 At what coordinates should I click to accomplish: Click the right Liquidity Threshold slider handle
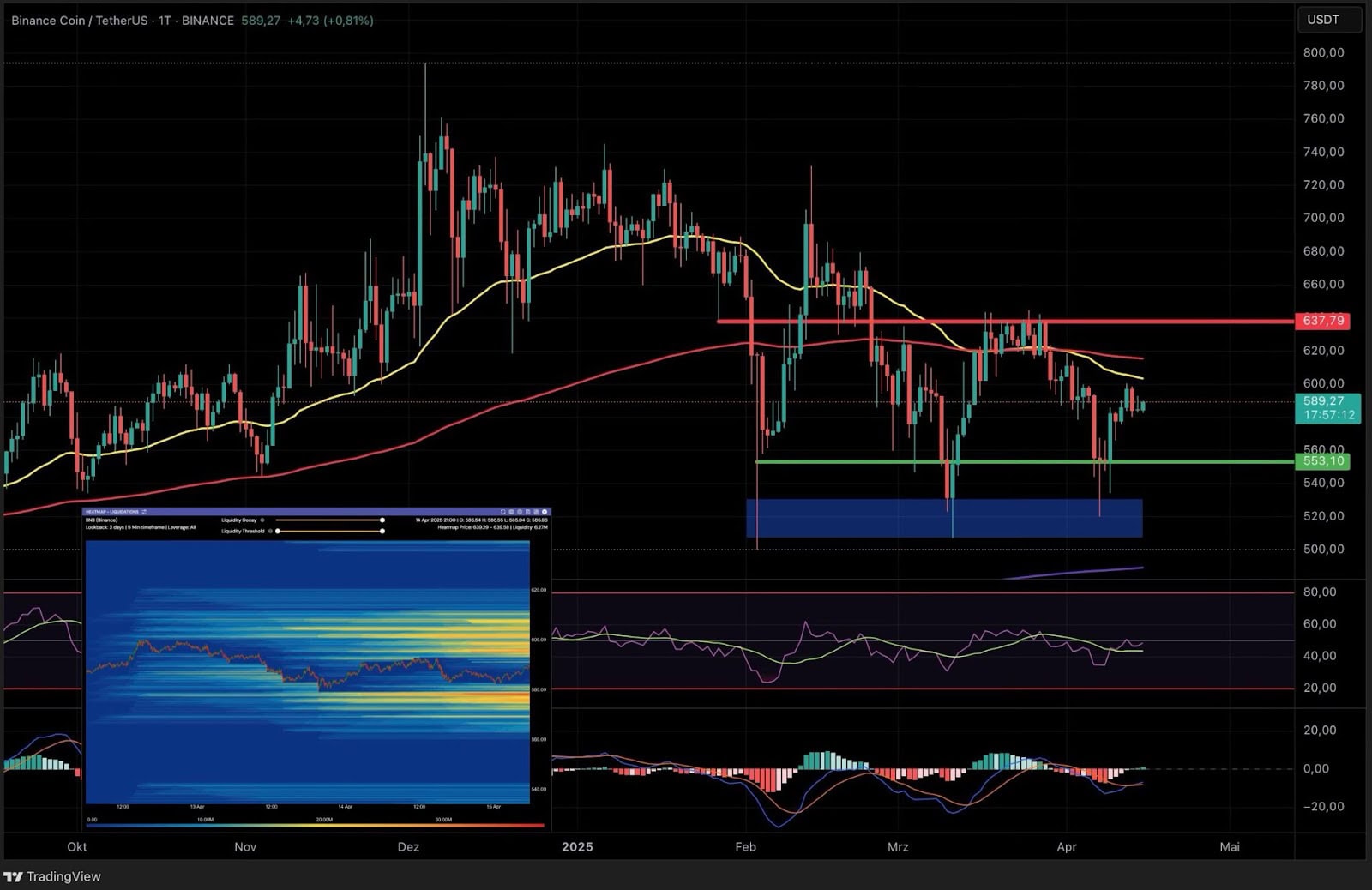click(382, 531)
